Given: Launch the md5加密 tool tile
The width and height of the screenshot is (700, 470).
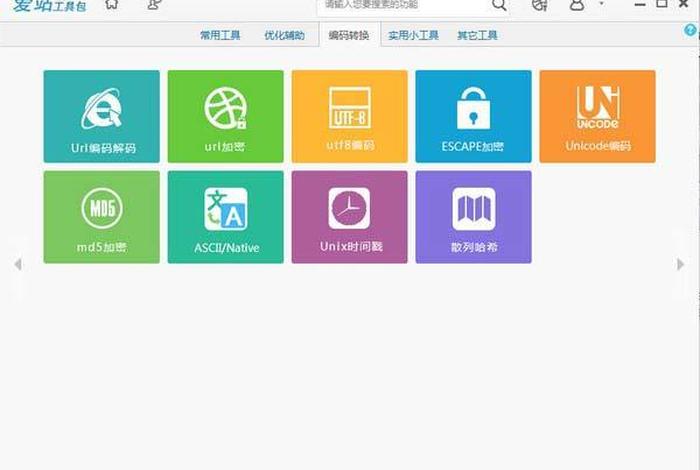Looking at the screenshot, I should coord(101,217).
